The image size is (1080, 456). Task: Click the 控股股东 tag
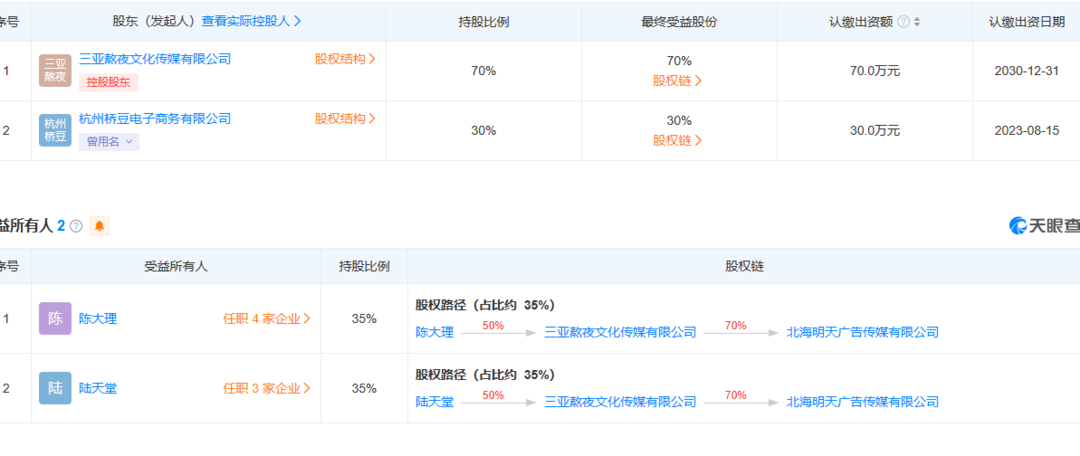click(x=108, y=82)
